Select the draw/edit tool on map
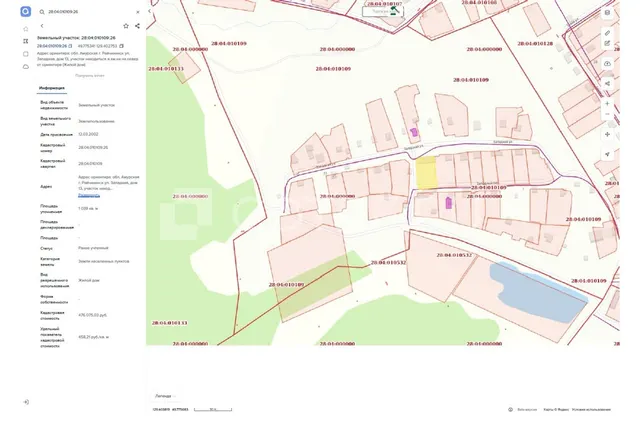The width and height of the screenshot is (640, 428). tap(607, 43)
